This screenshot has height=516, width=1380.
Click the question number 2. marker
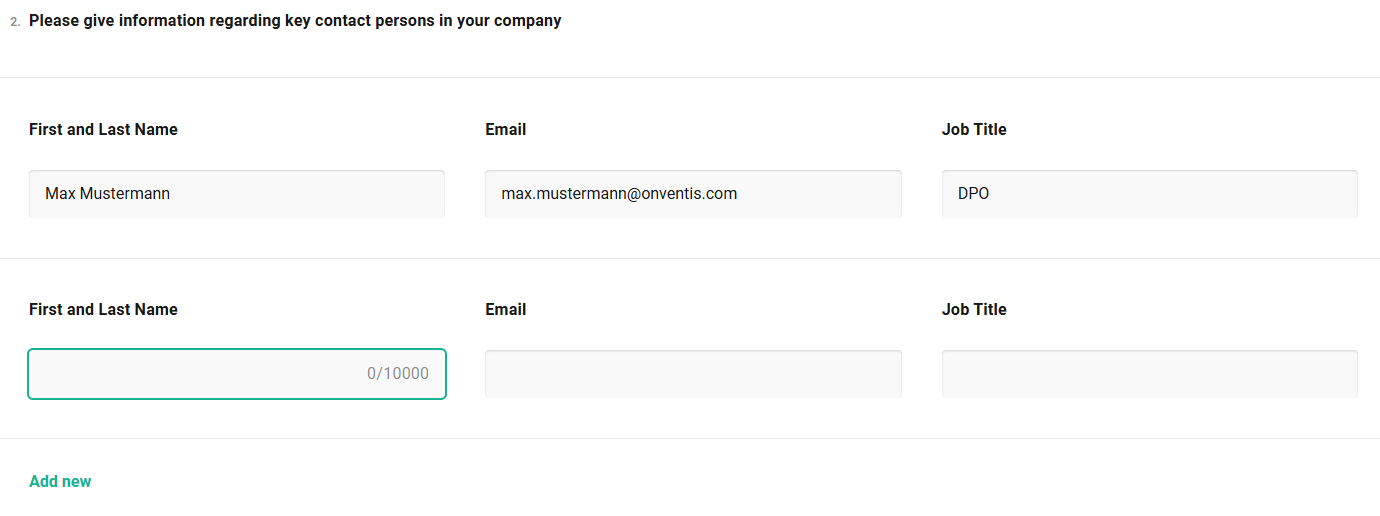click(x=15, y=21)
